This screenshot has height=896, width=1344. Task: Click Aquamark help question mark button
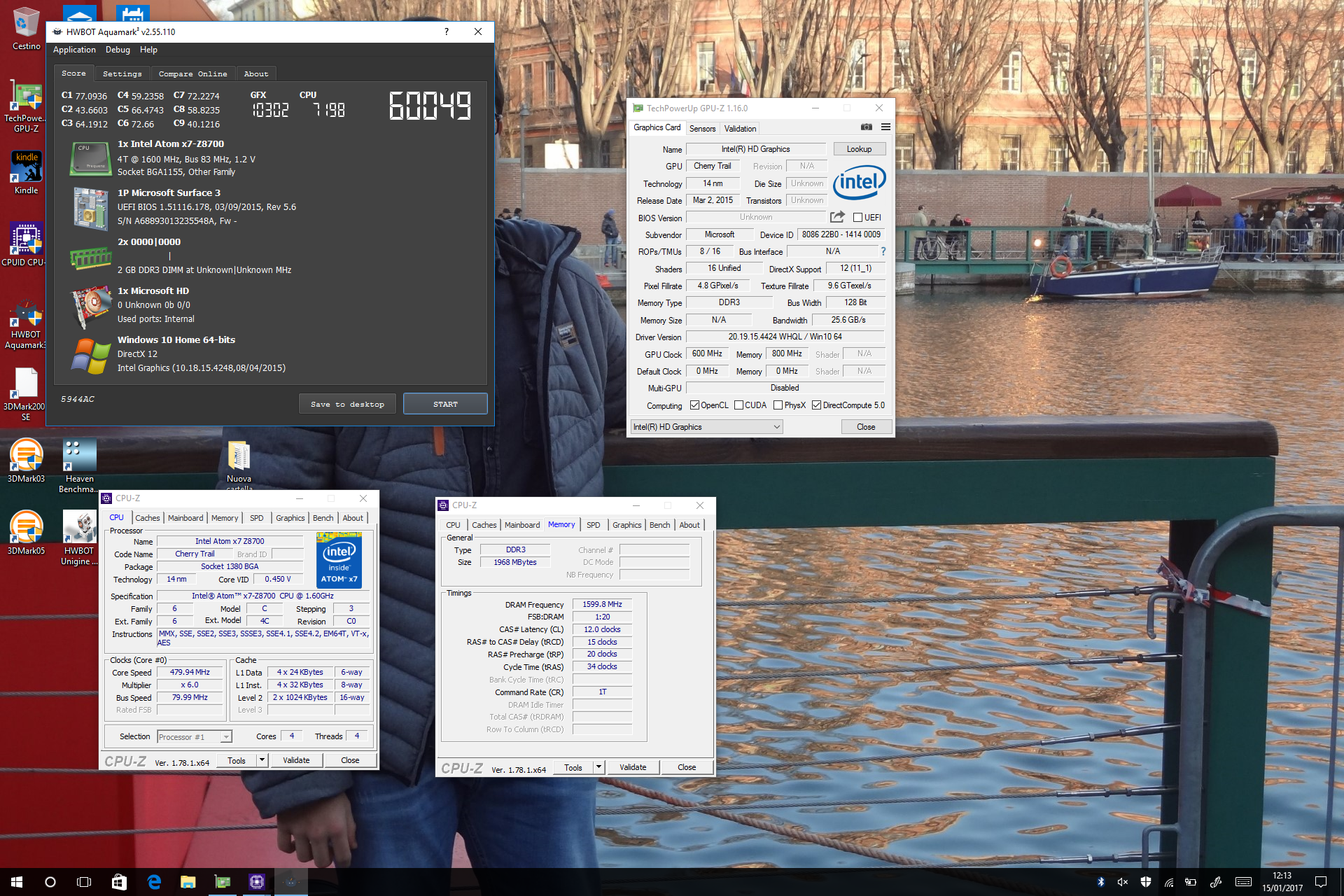point(447,31)
